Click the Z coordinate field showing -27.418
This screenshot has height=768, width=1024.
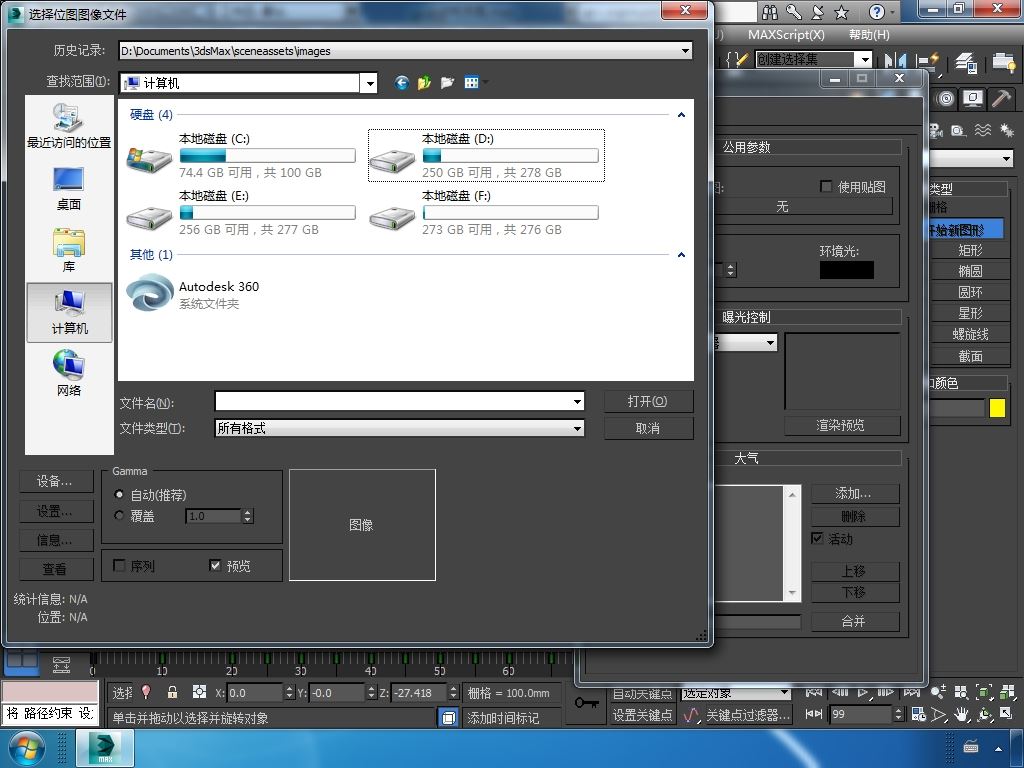[x=420, y=693]
